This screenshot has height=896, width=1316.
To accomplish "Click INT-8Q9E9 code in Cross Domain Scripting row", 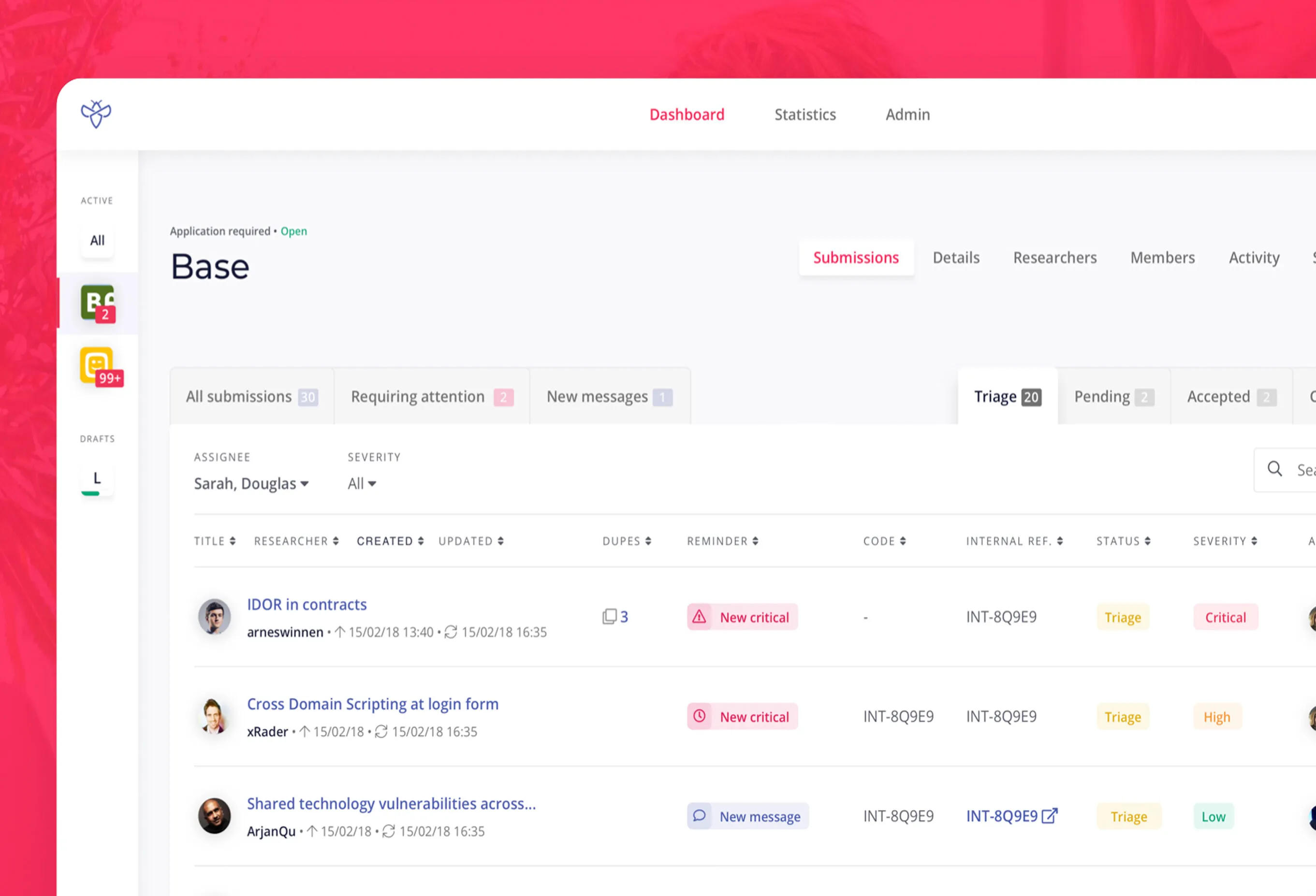I will (x=898, y=716).
